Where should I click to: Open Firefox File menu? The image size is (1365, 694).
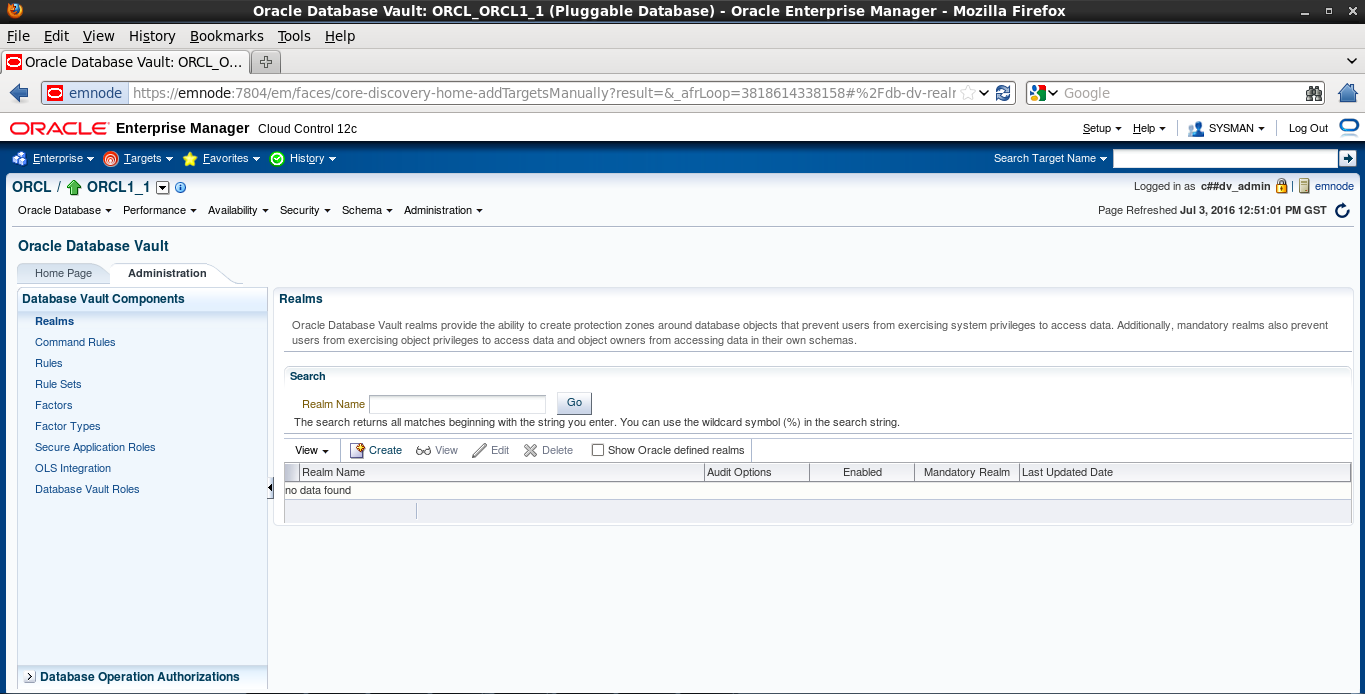18,36
